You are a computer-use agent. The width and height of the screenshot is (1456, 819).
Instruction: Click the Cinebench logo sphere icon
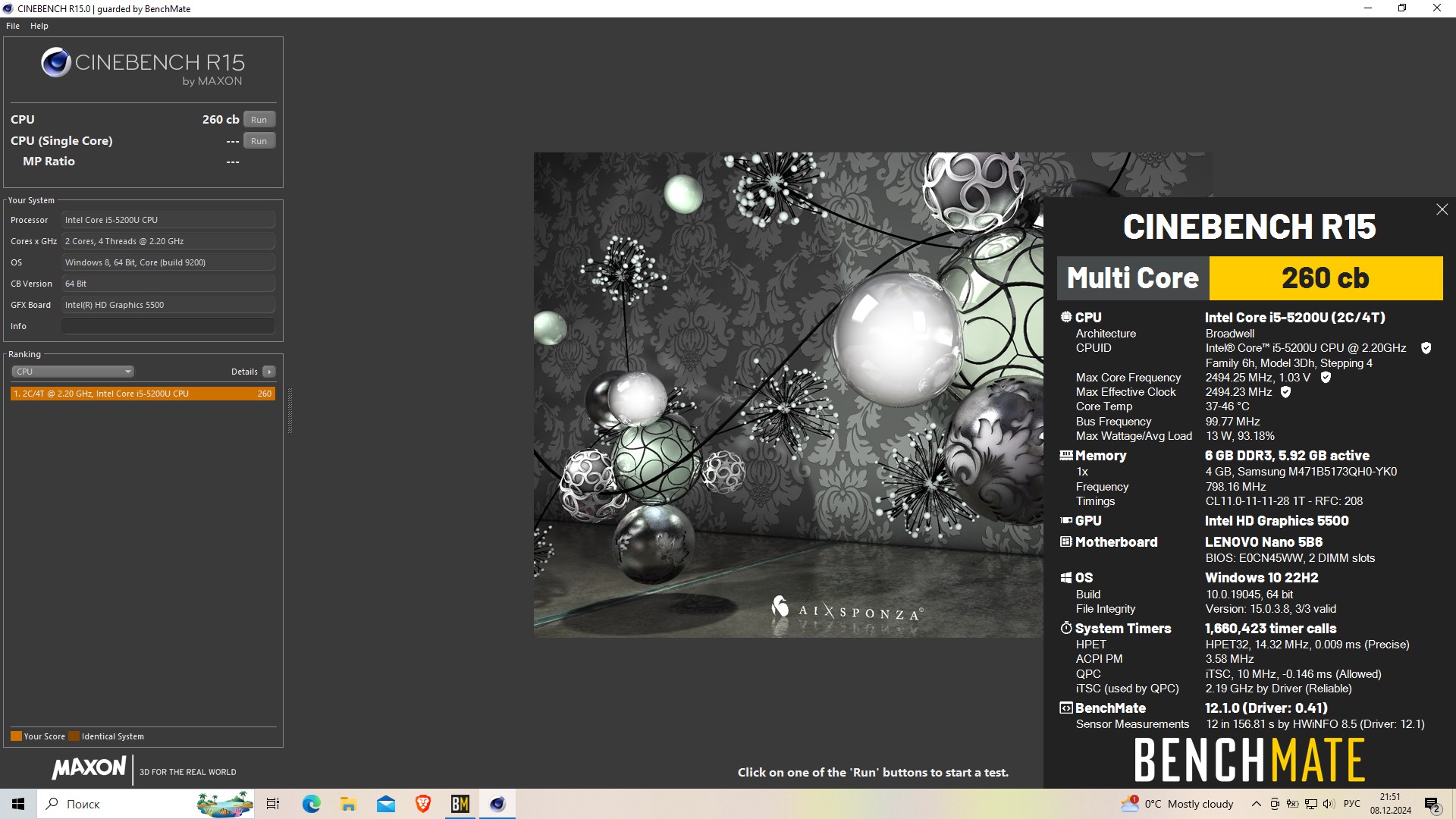click(x=56, y=63)
